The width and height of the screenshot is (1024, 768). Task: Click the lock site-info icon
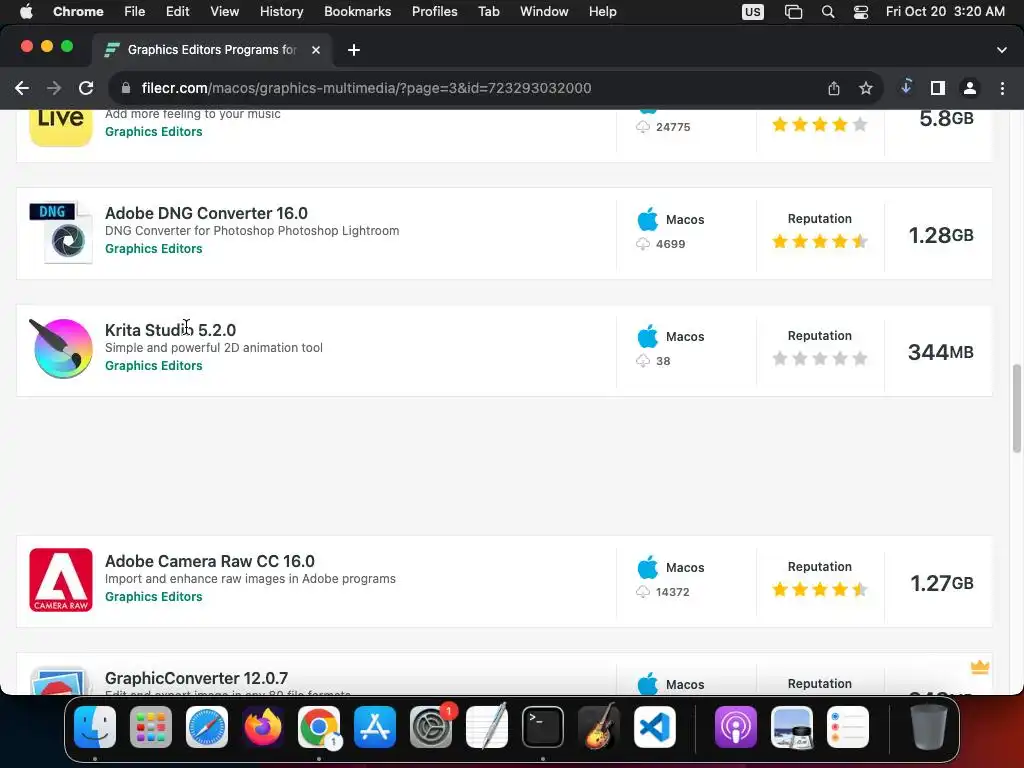[x=127, y=88]
